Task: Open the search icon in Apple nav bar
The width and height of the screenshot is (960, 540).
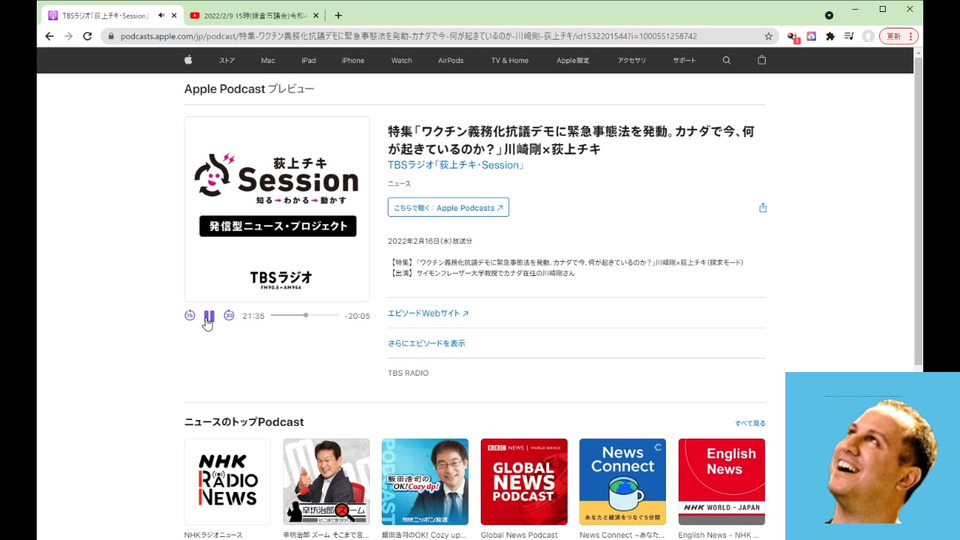Action: 726,60
